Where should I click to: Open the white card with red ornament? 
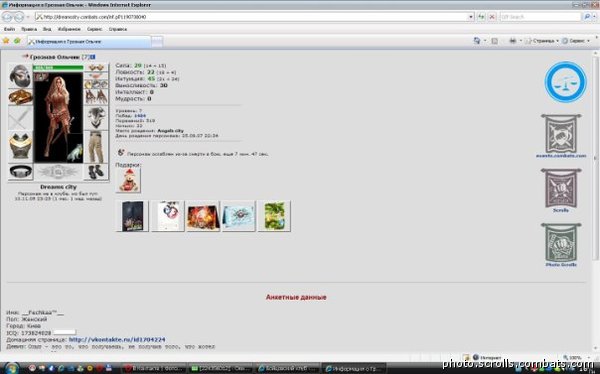[168, 216]
